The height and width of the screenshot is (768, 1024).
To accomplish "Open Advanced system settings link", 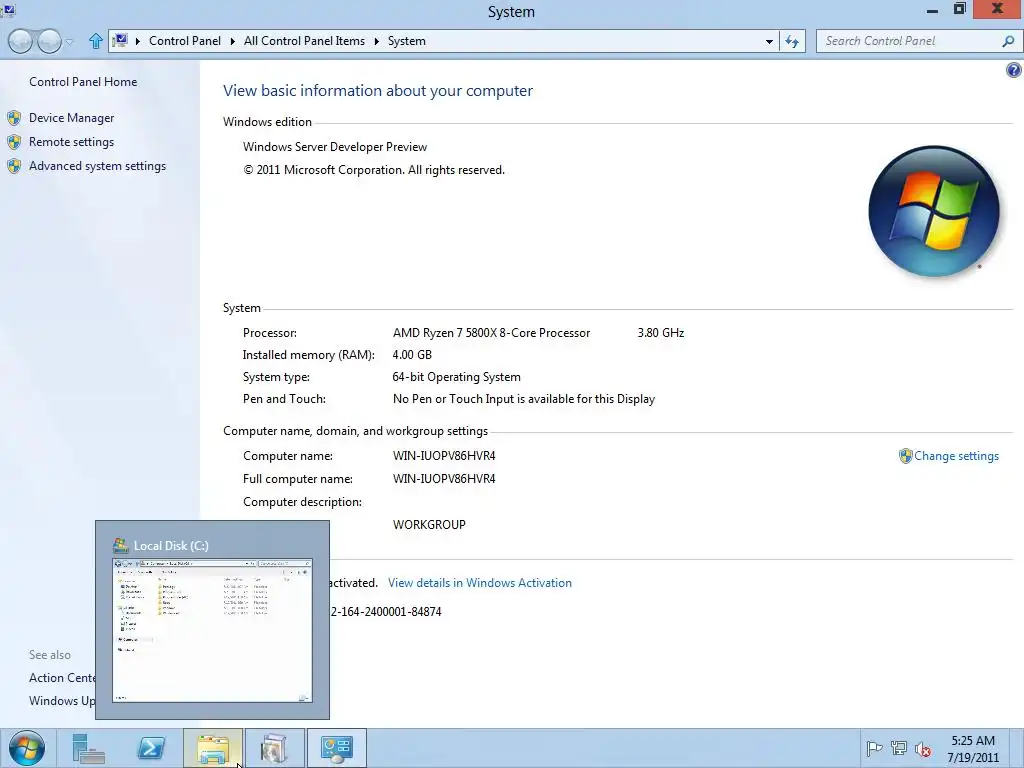I will pos(97,166).
